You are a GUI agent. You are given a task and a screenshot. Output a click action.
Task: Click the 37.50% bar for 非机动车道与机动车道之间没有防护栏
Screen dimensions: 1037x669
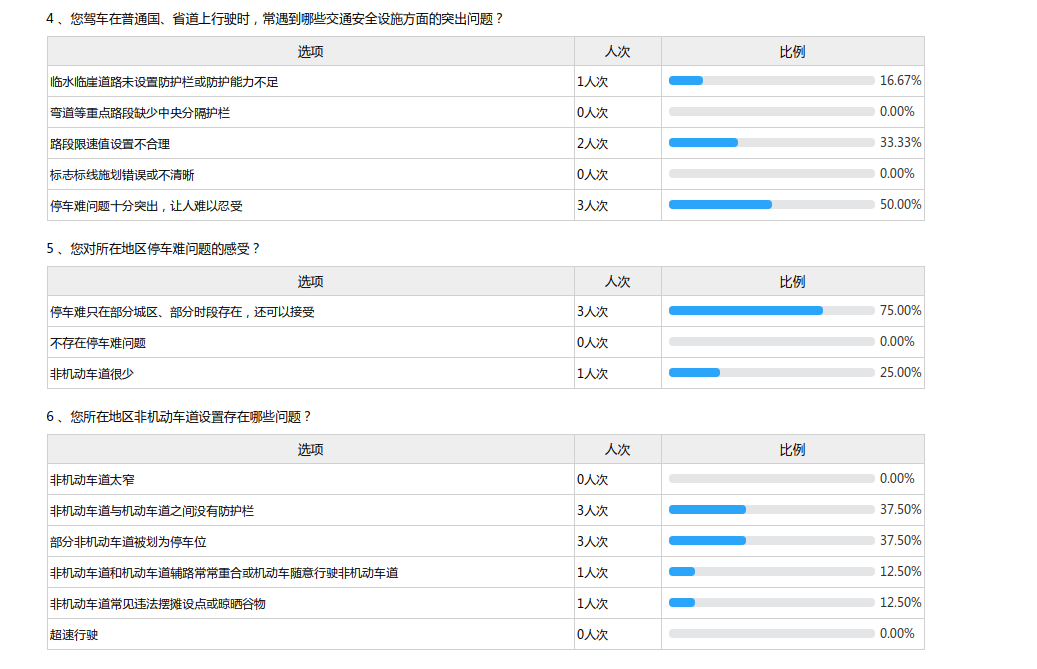tap(771, 510)
